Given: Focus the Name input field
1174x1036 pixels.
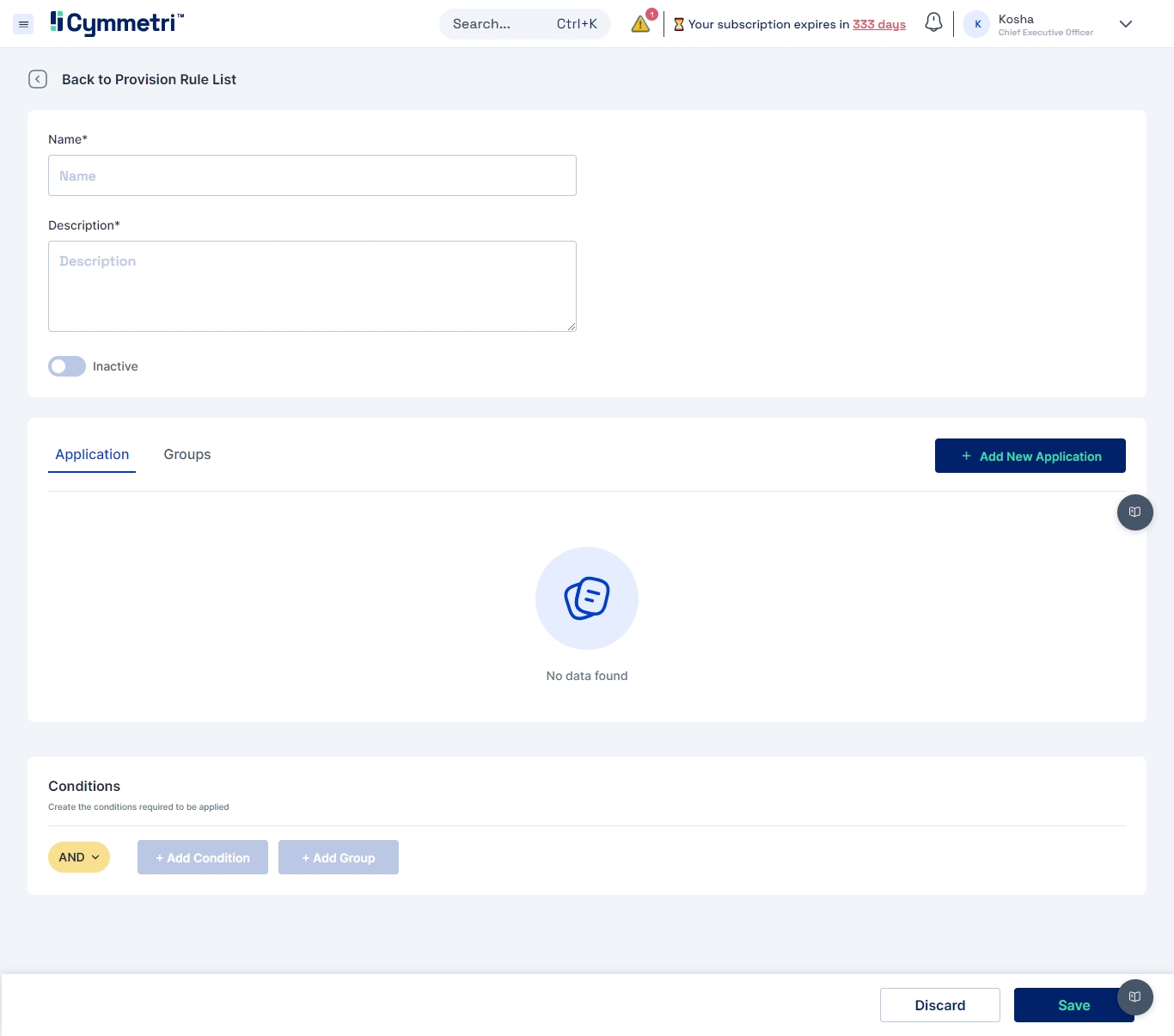Looking at the screenshot, I should pos(312,175).
